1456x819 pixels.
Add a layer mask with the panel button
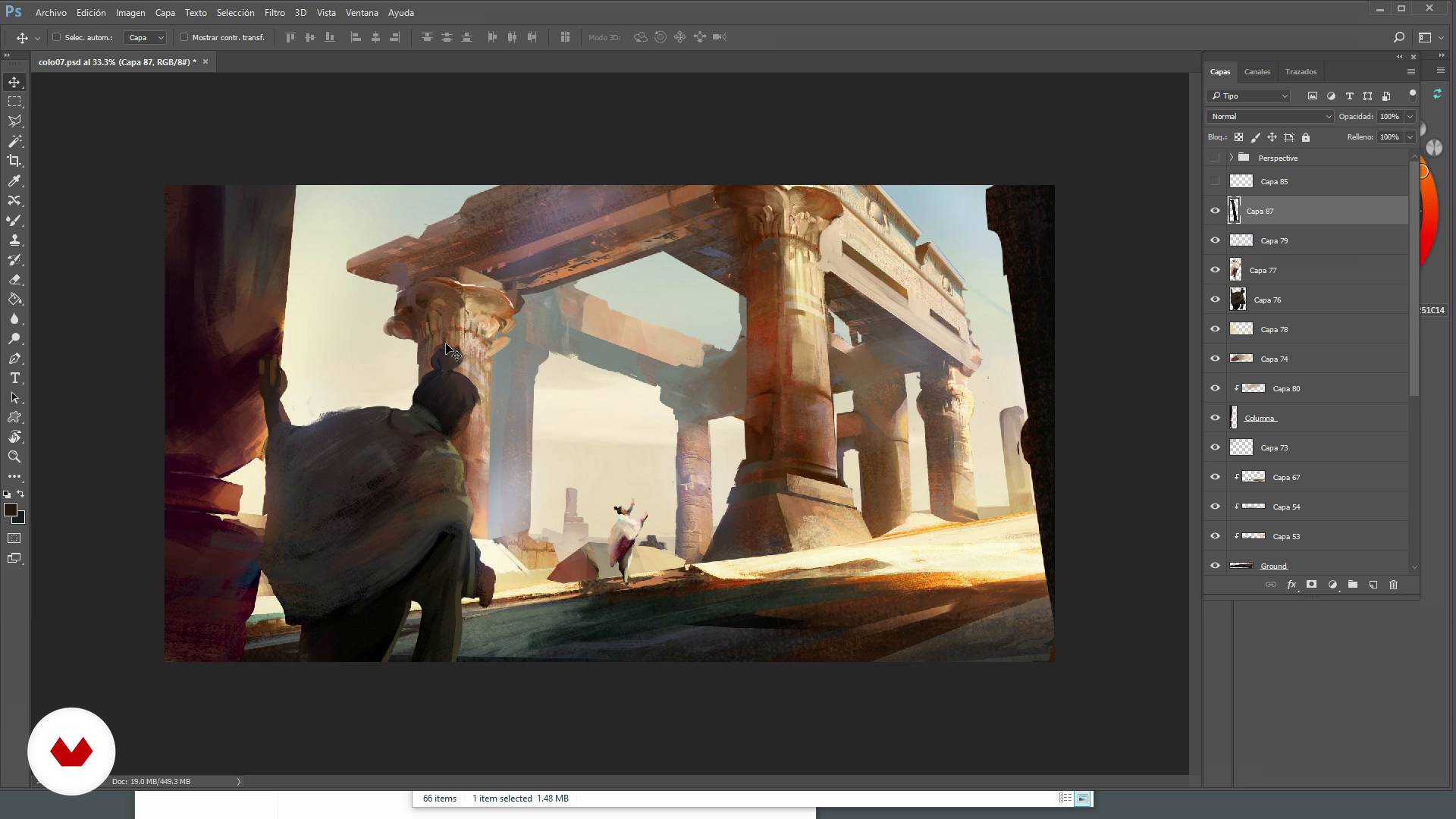click(x=1311, y=585)
